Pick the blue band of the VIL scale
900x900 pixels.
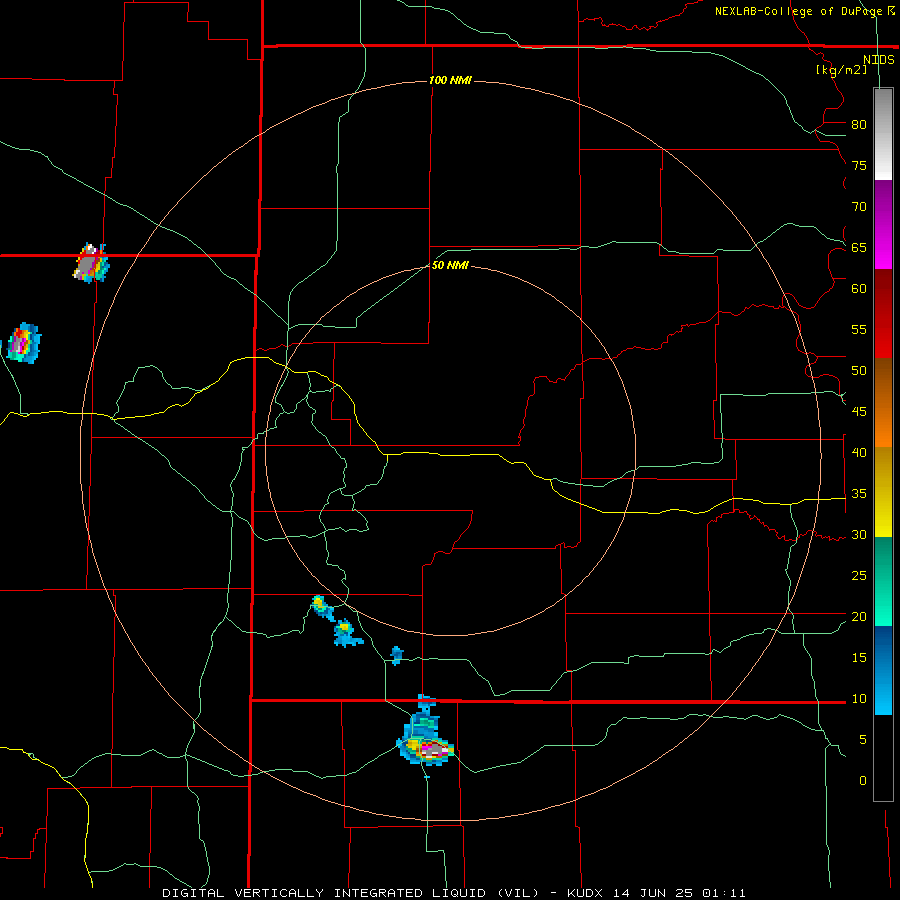click(883, 670)
